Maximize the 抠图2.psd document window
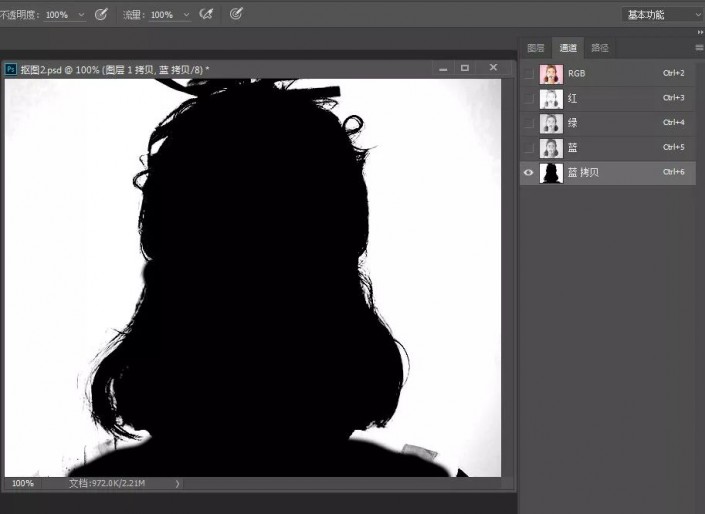The image size is (705, 514). [465, 68]
